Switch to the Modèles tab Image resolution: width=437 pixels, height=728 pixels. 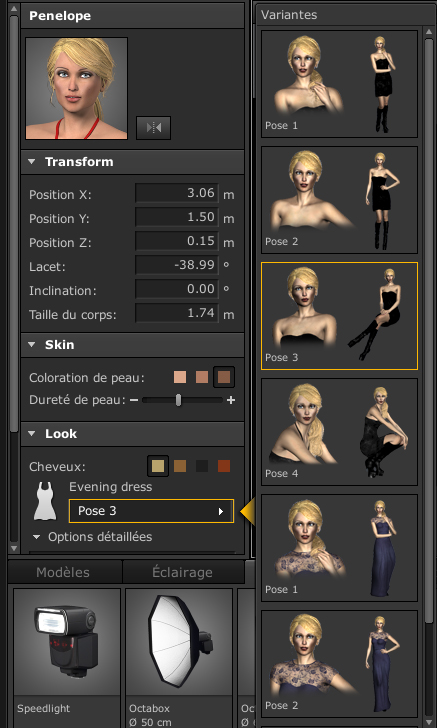tap(63, 572)
